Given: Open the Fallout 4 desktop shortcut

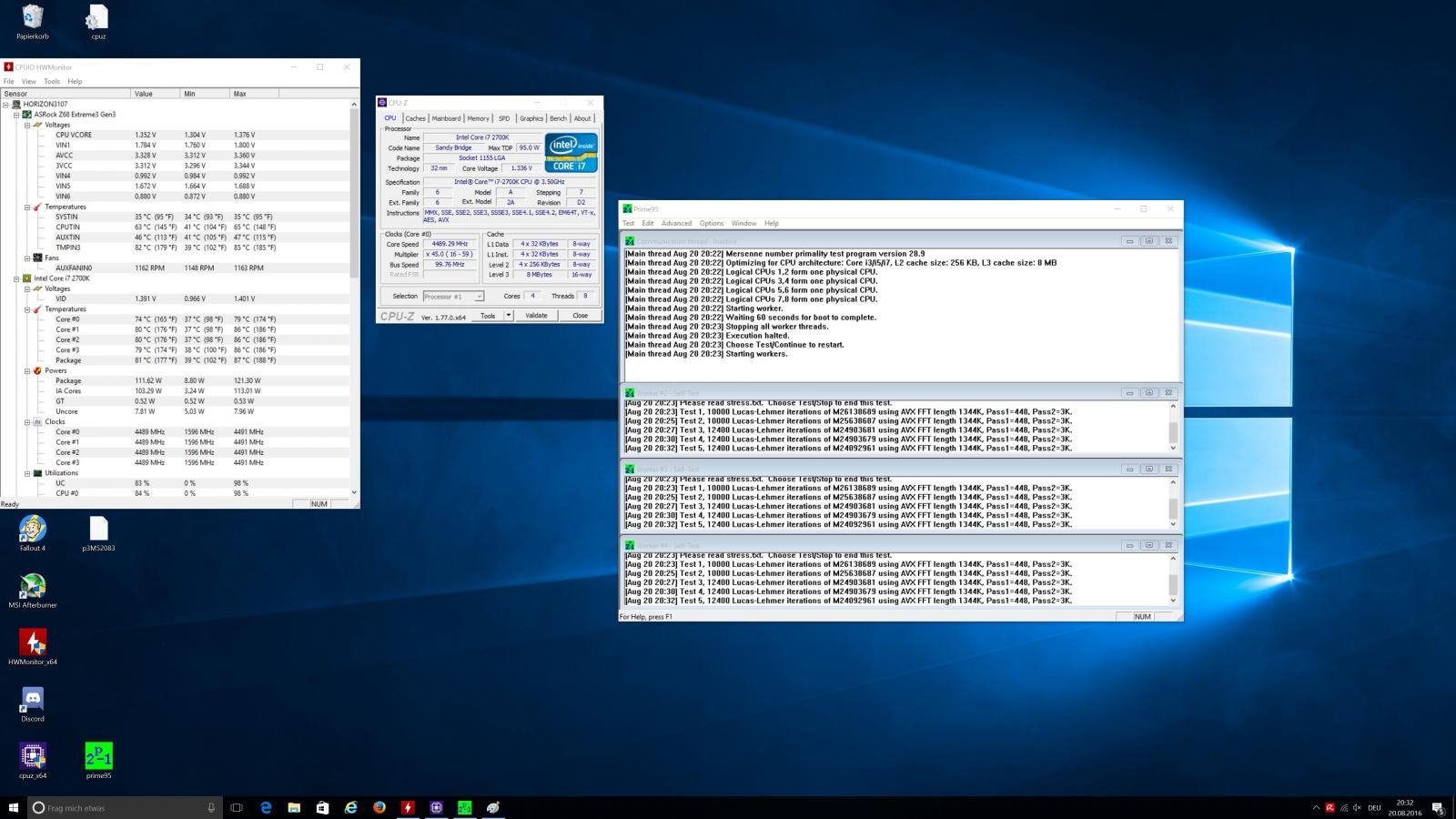Looking at the screenshot, I should click(x=33, y=533).
